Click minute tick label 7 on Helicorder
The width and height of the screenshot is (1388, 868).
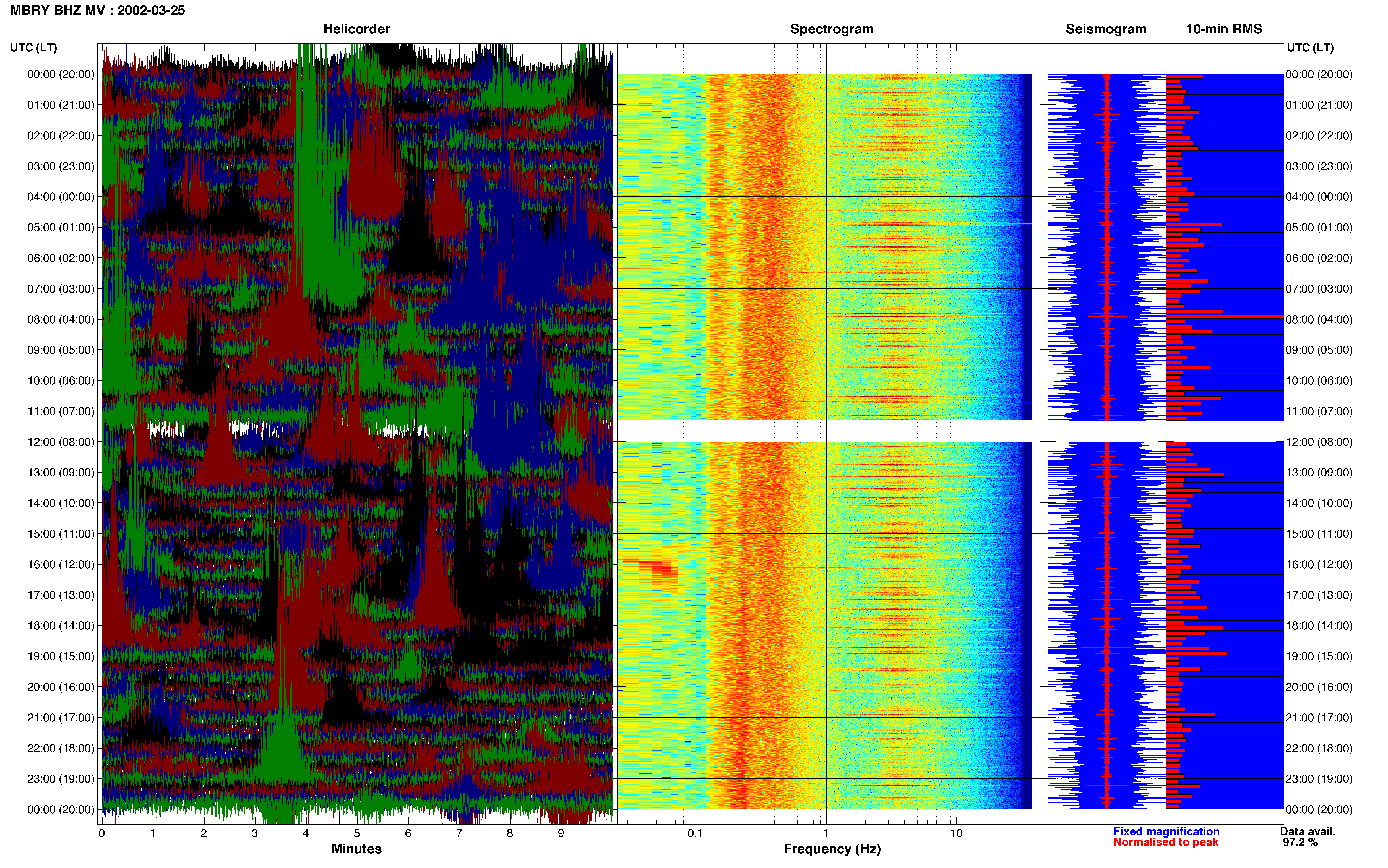tap(459, 833)
